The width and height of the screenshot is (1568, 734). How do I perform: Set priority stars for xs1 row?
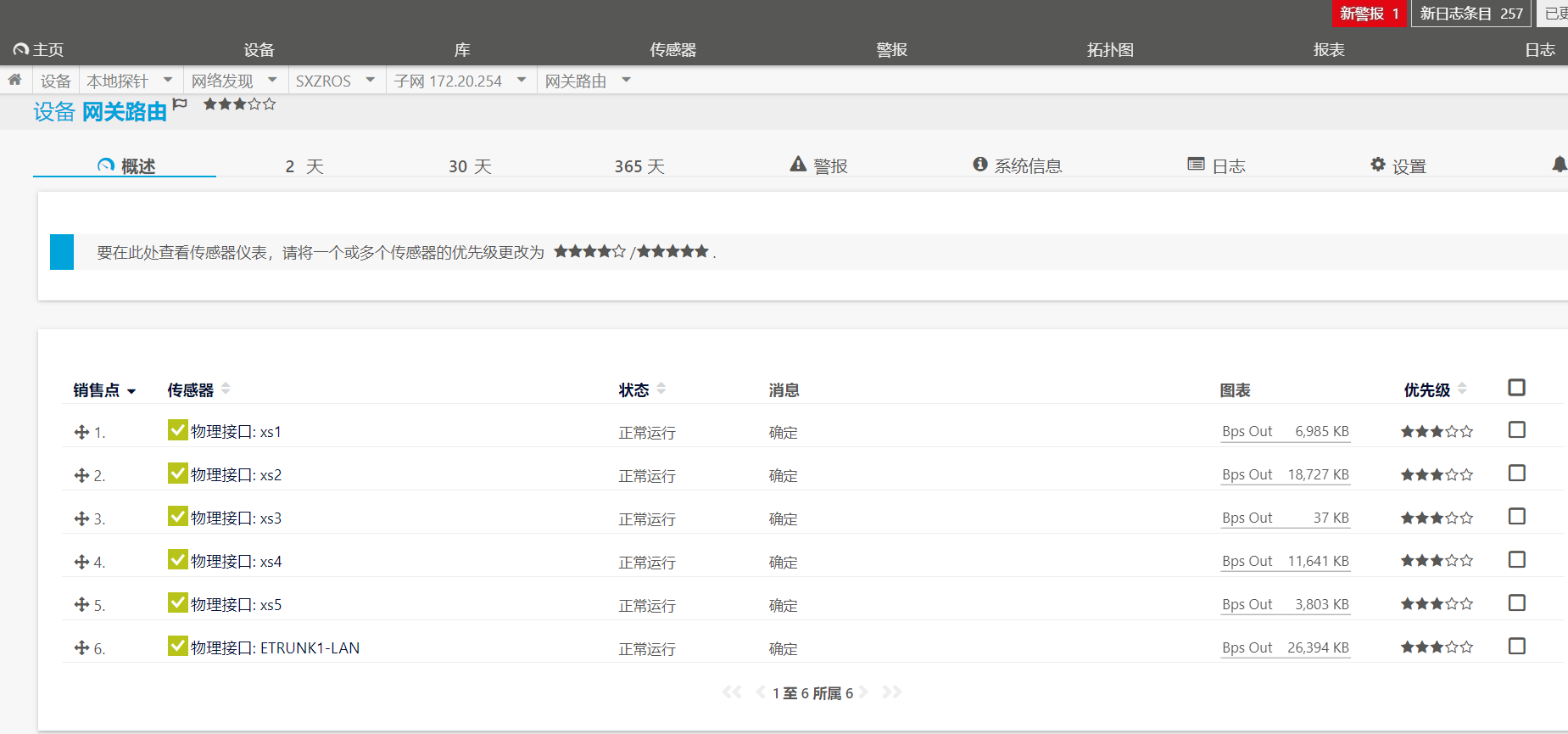1437,432
